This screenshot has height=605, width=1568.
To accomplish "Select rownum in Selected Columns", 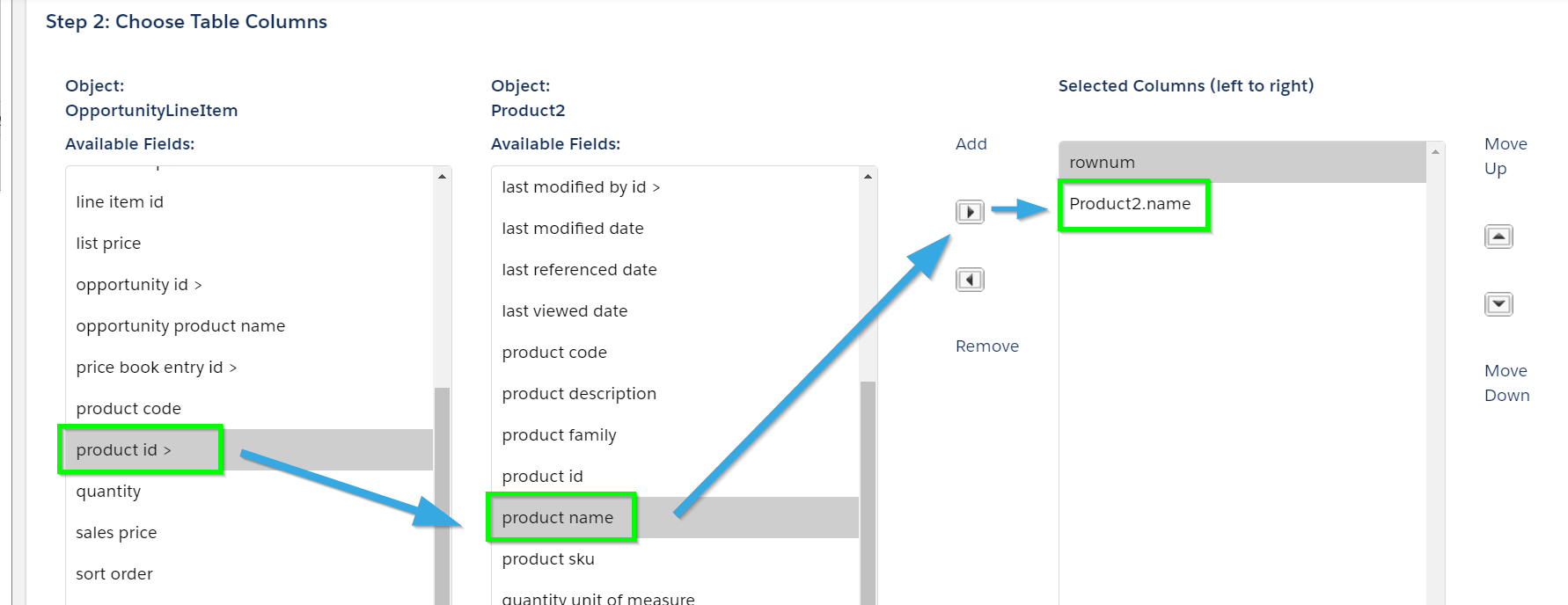I will [x=1242, y=162].
